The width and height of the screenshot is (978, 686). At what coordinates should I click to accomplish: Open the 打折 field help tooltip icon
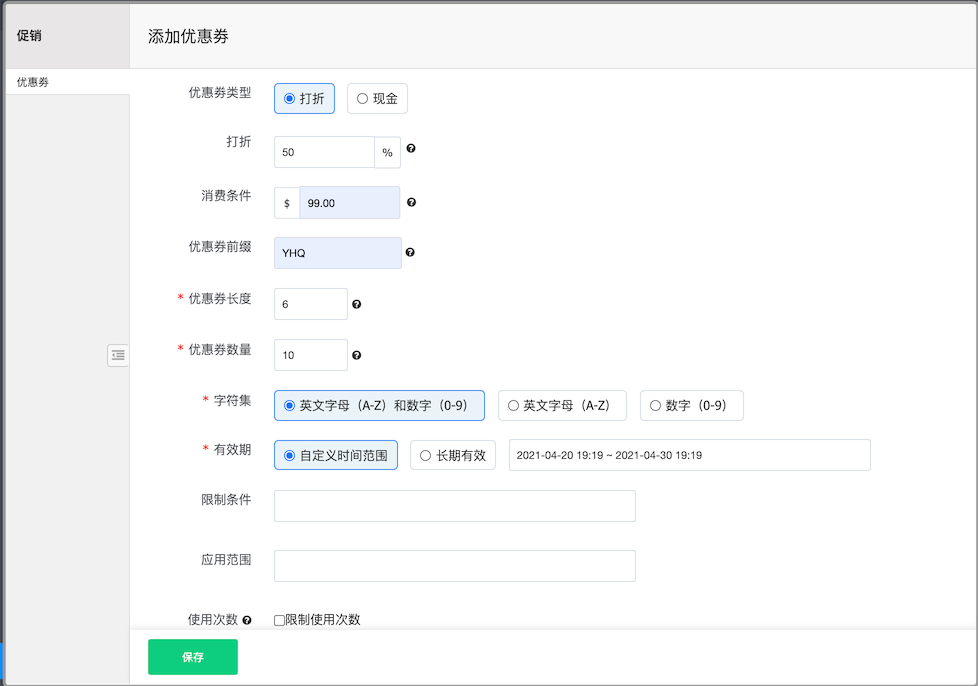[x=409, y=151]
